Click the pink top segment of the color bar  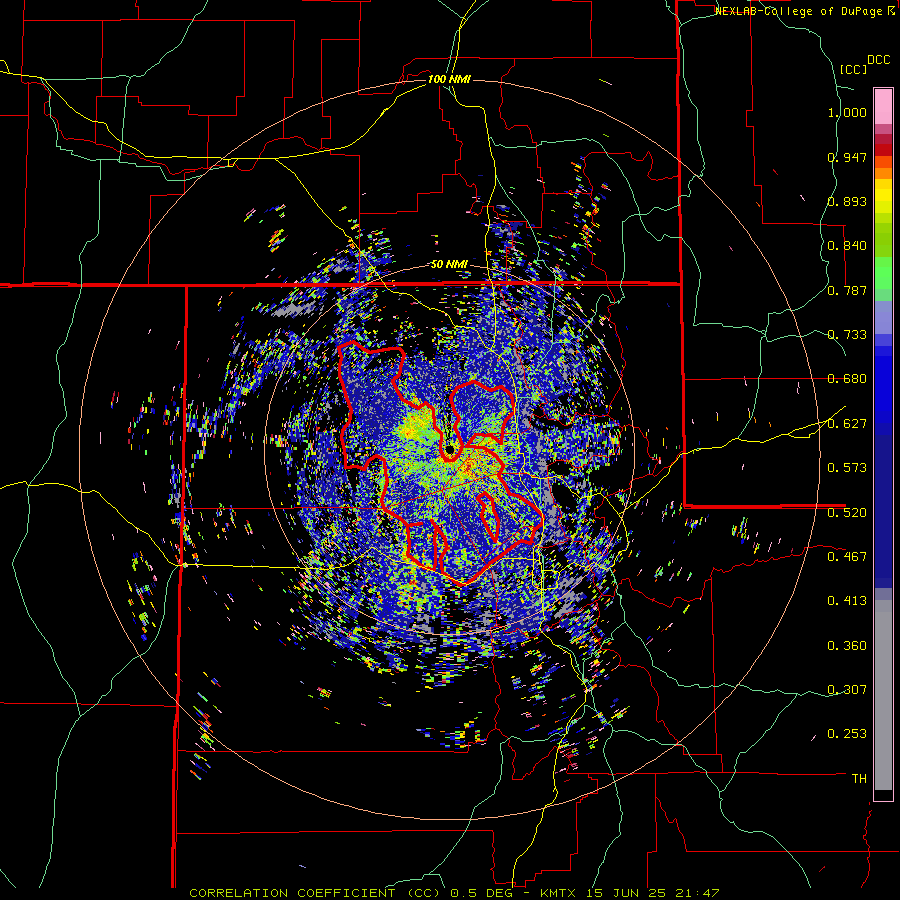pos(883,106)
